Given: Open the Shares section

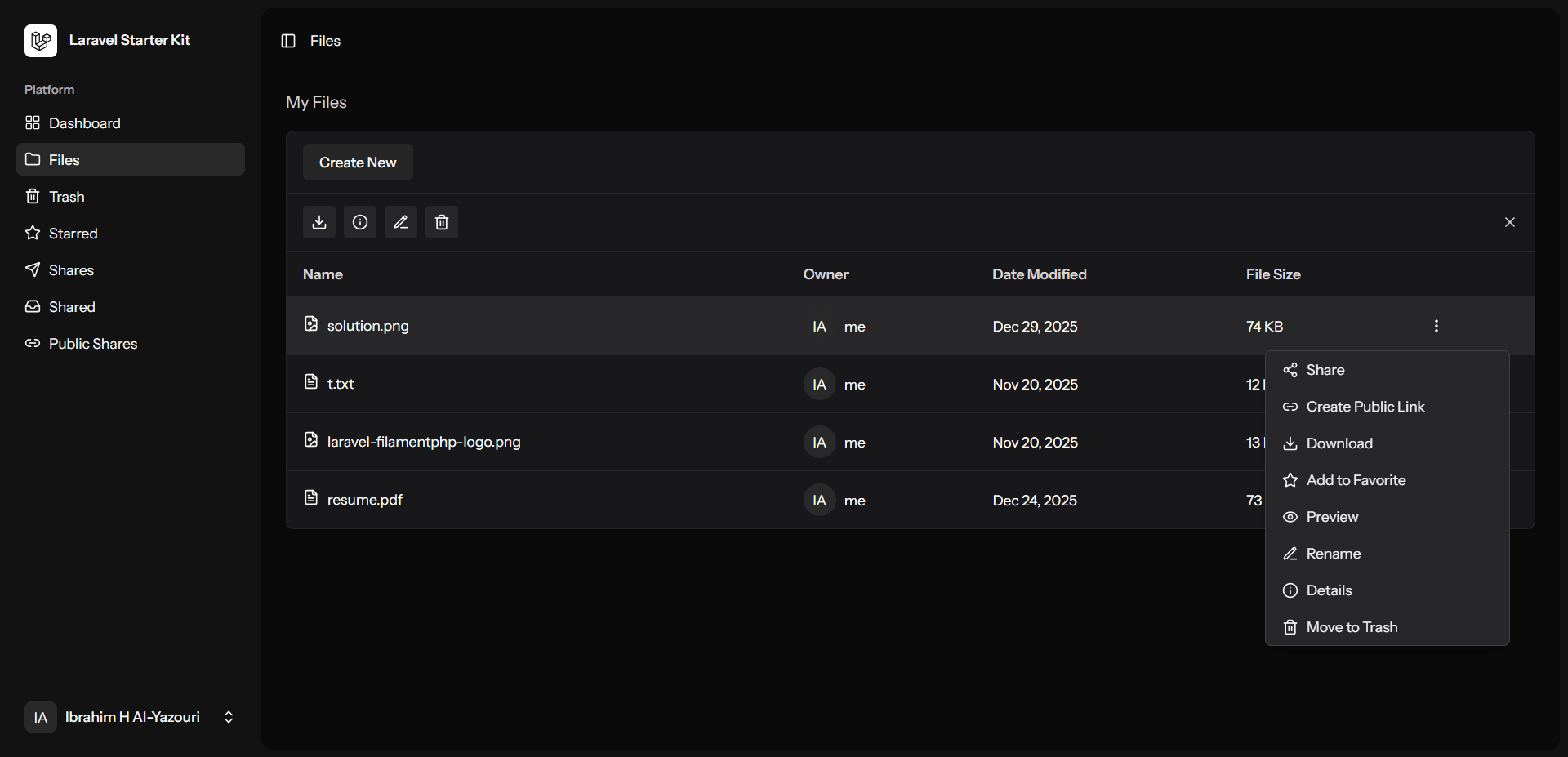Looking at the screenshot, I should (x=131, y=269).
